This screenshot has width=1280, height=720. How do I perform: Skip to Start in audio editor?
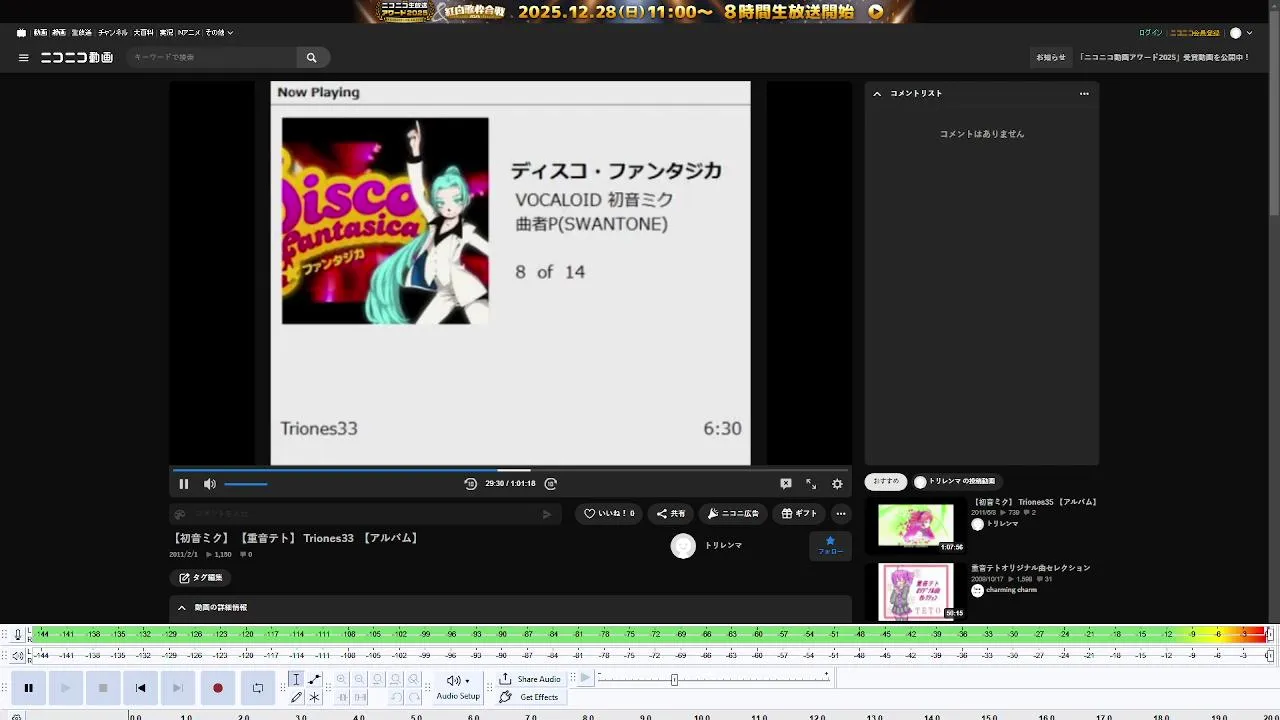[141, 688]
